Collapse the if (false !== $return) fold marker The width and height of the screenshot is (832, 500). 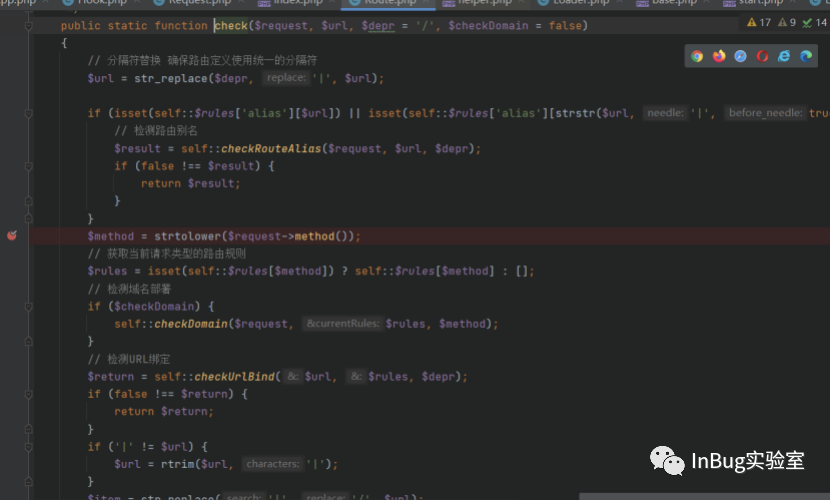pos(29,394)
